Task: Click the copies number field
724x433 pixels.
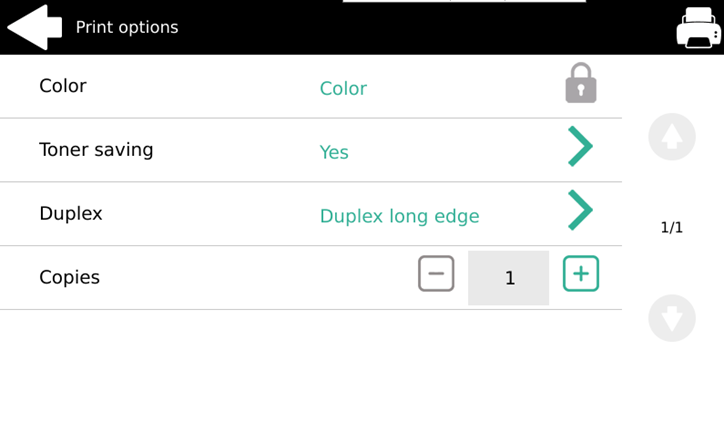Action: [x=508, y=278]
